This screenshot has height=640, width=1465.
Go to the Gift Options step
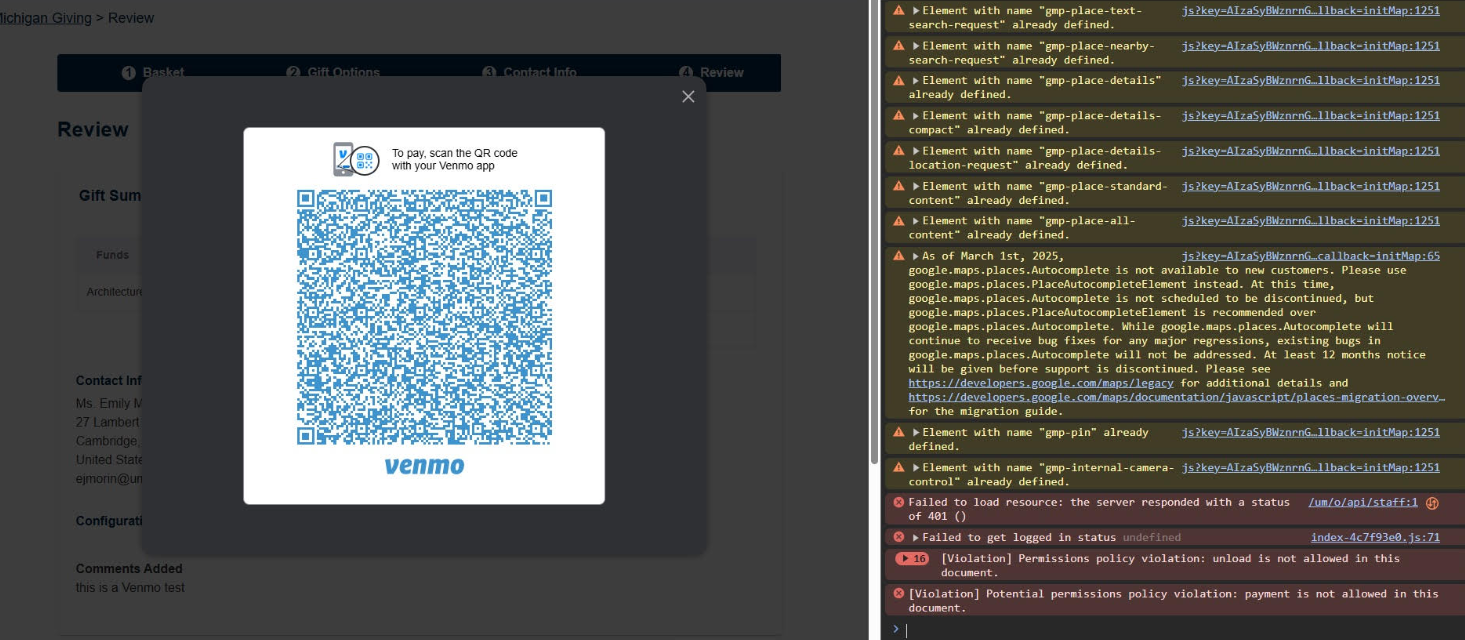click(333, 72)
